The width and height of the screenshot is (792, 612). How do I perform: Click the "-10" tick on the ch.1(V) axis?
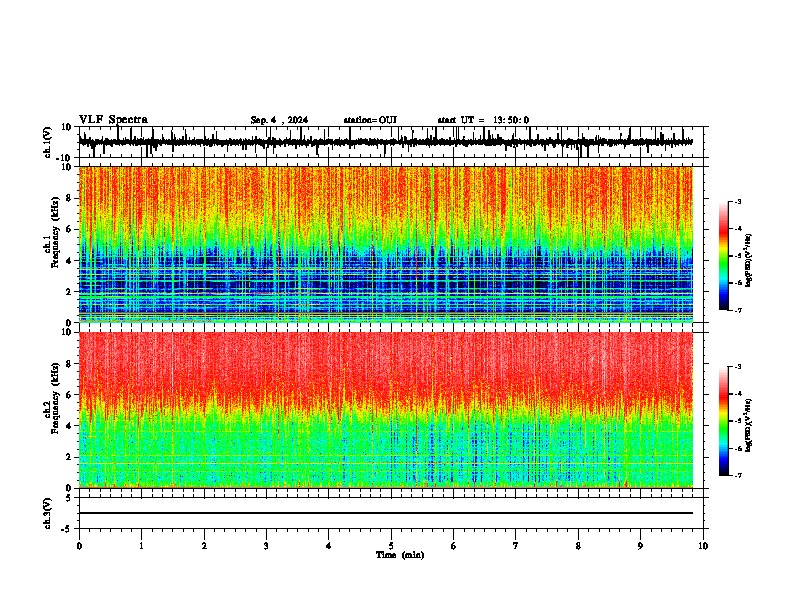[65, 157]
